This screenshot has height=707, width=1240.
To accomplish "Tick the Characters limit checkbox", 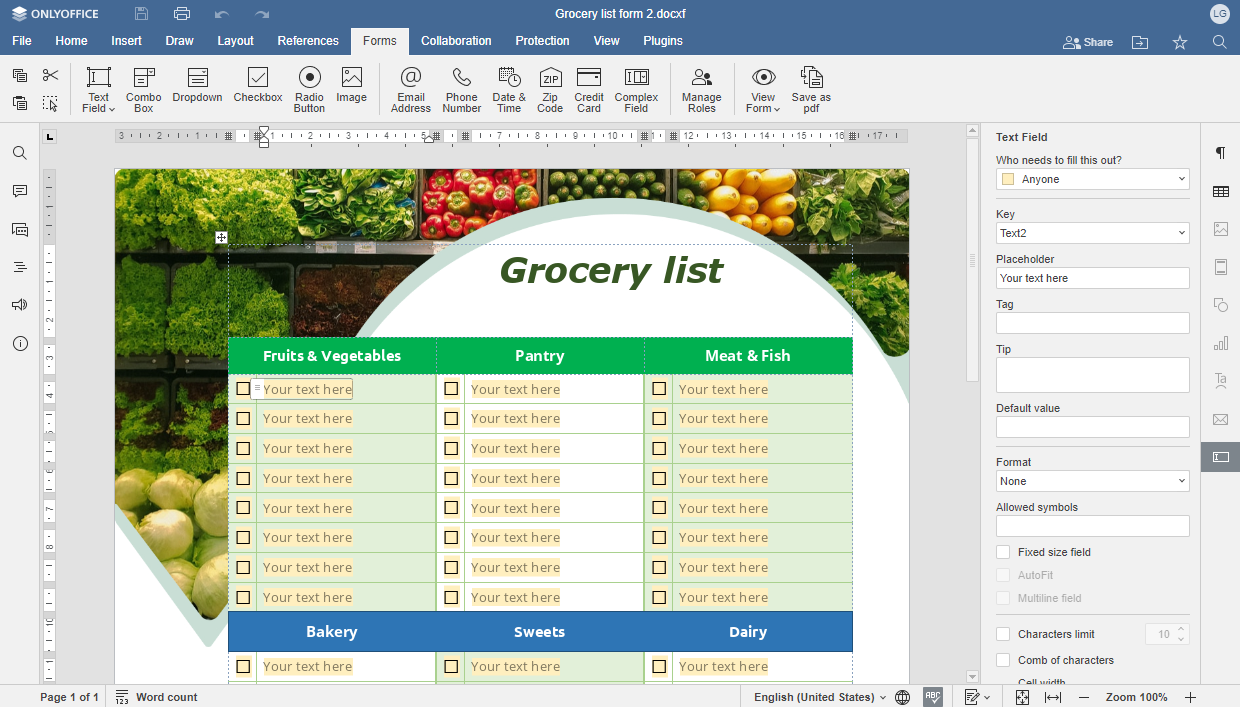I will pyautogui.click(x=1003, y=634).
